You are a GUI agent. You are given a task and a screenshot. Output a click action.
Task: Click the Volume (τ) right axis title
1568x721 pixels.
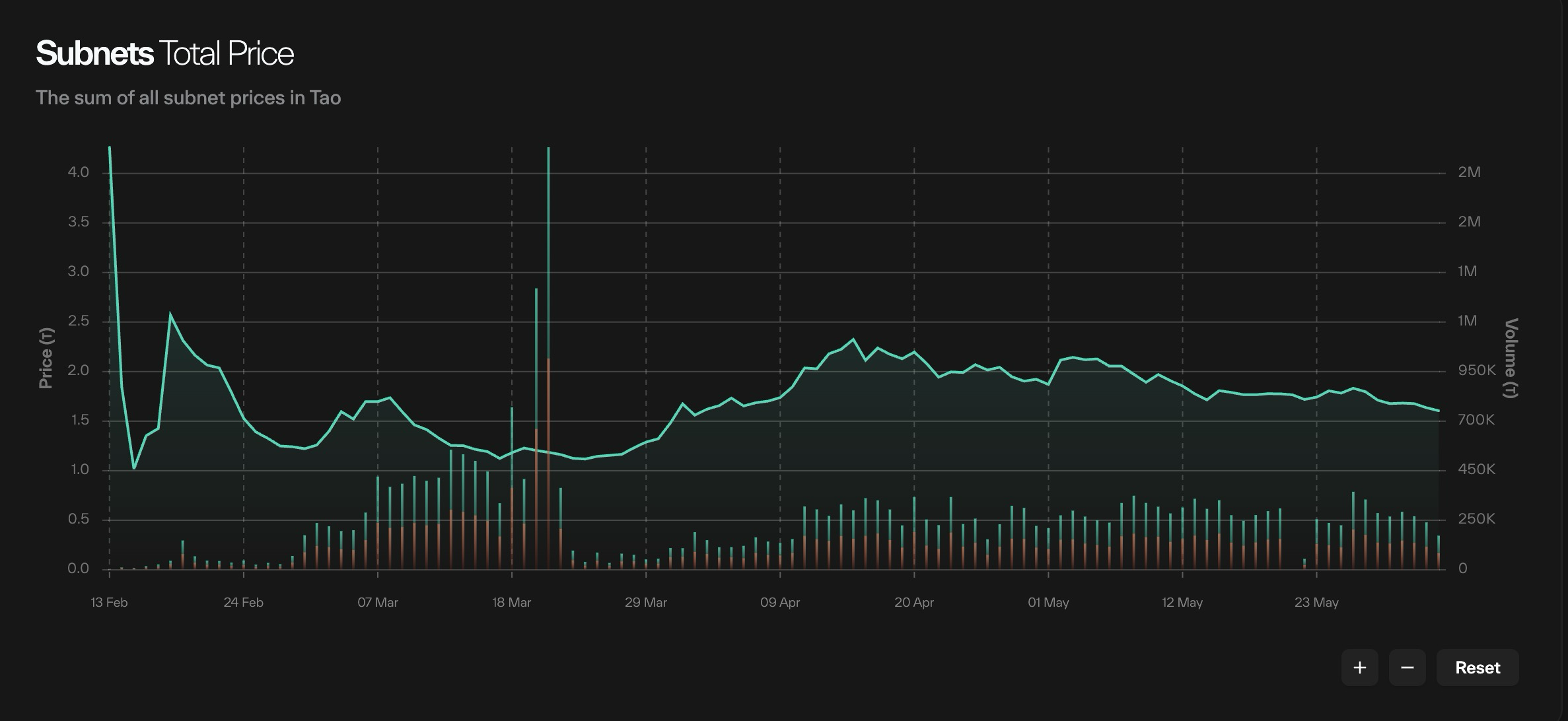point(1511,358)
